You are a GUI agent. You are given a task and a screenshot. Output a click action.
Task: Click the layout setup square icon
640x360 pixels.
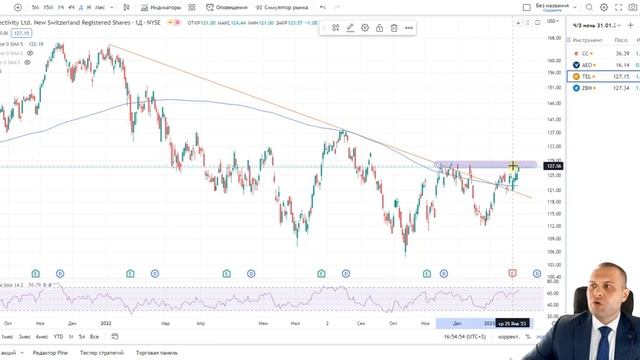527,7
